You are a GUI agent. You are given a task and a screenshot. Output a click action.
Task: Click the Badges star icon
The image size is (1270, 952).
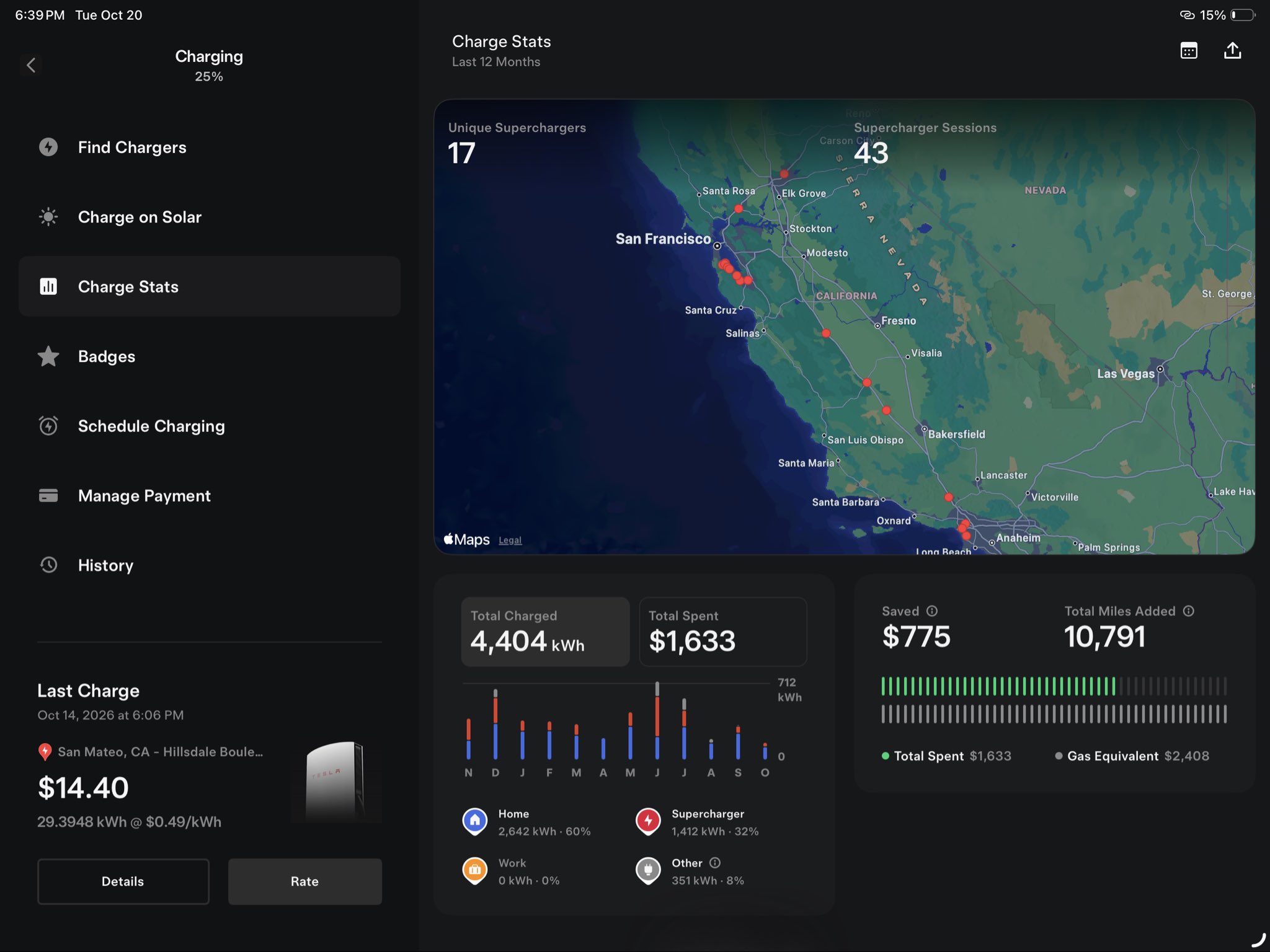pos(48,356)
